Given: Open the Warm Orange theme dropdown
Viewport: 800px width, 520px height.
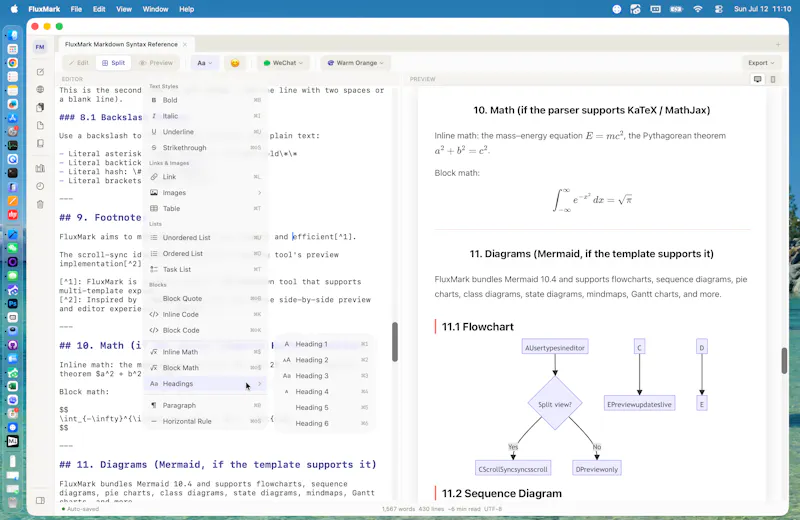Looking at the screenshot, I should [x=356, y=63].
